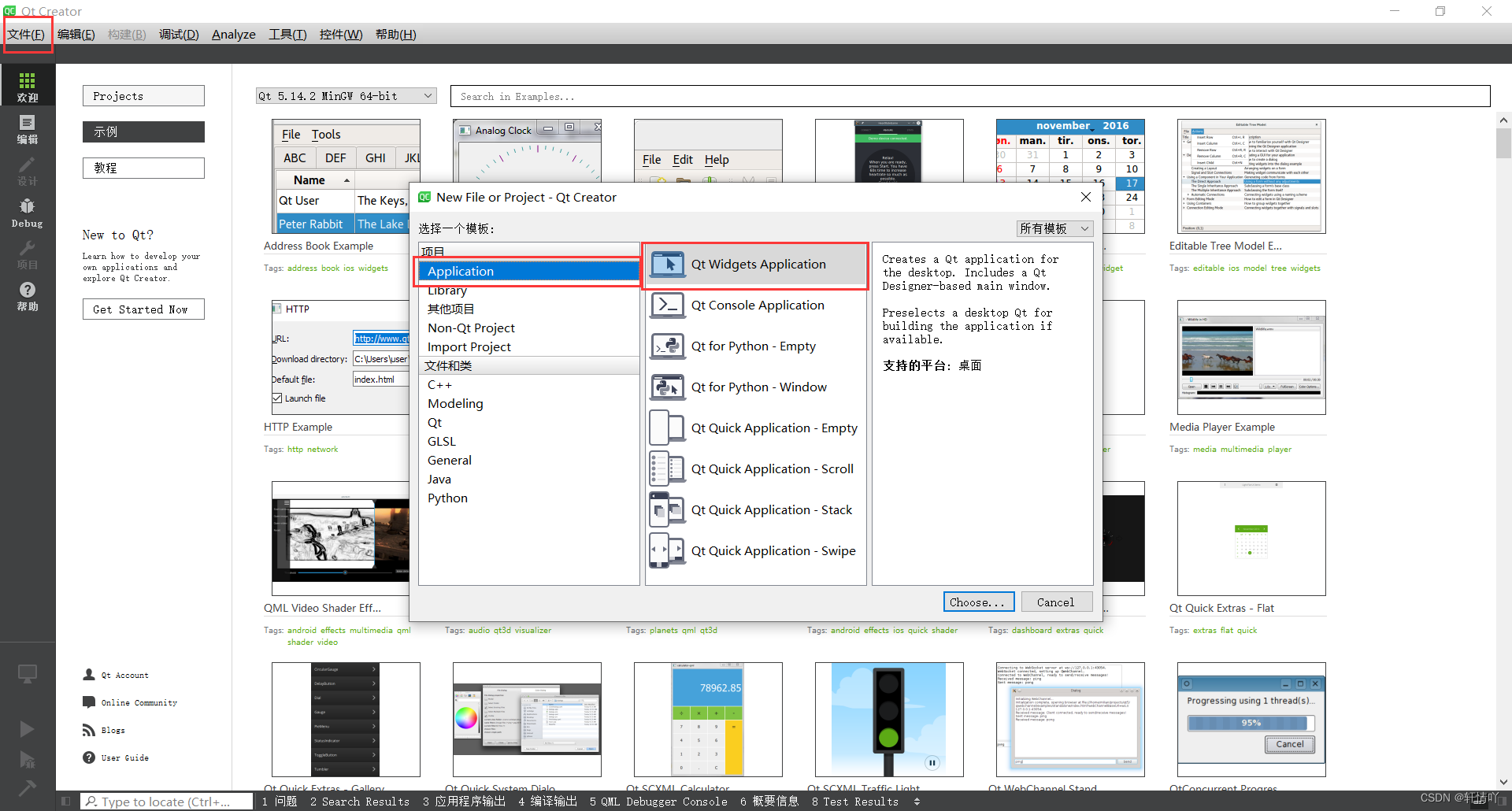
Task: Open 2 Search Results pane
Action: (360, 802)
